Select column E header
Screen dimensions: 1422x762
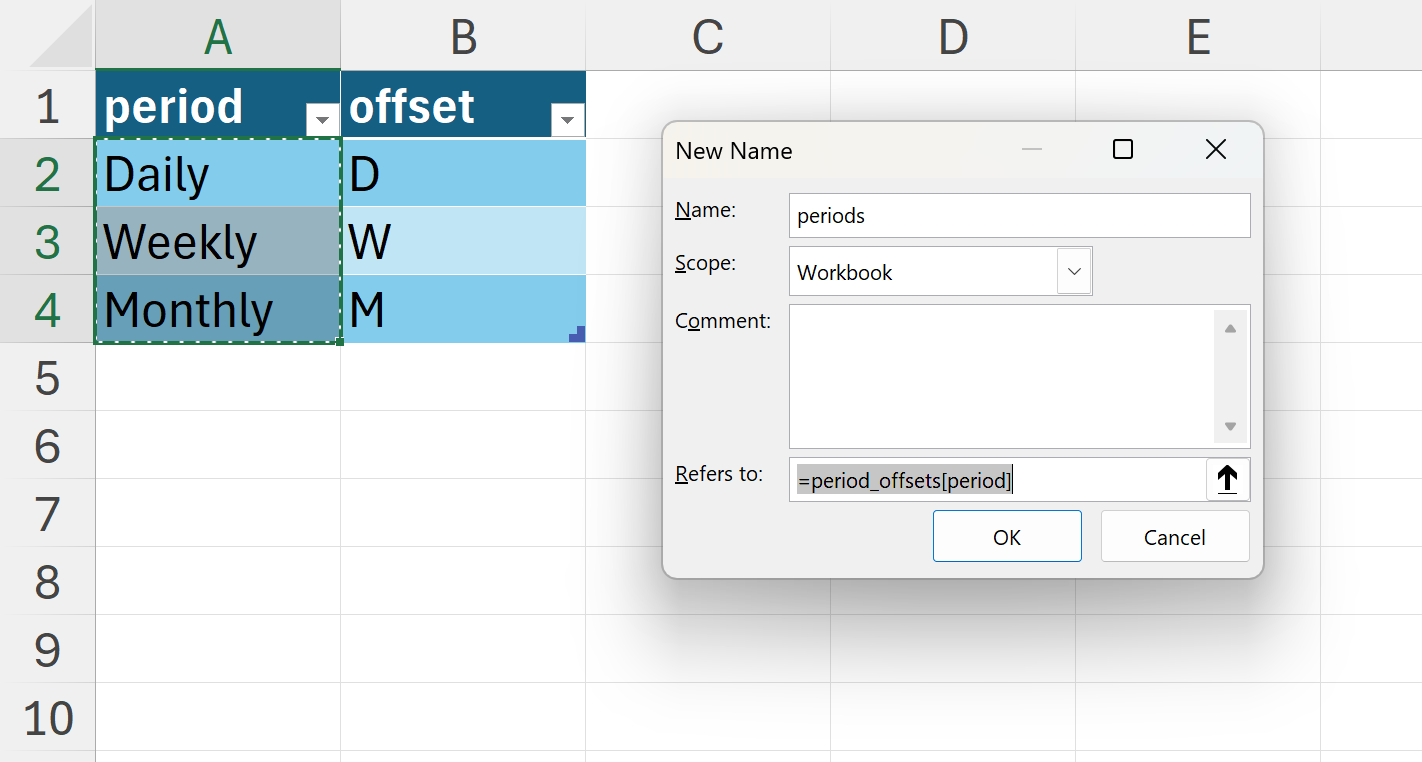[x=1198, y=37]
